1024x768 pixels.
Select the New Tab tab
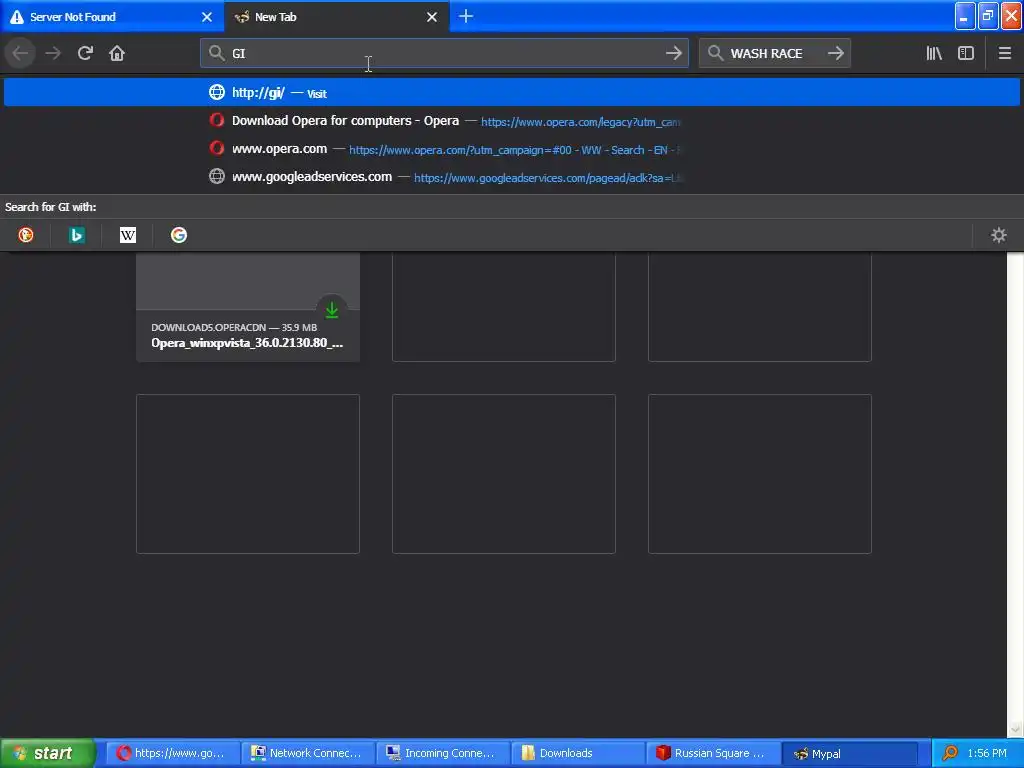click(x=336, y=17)
